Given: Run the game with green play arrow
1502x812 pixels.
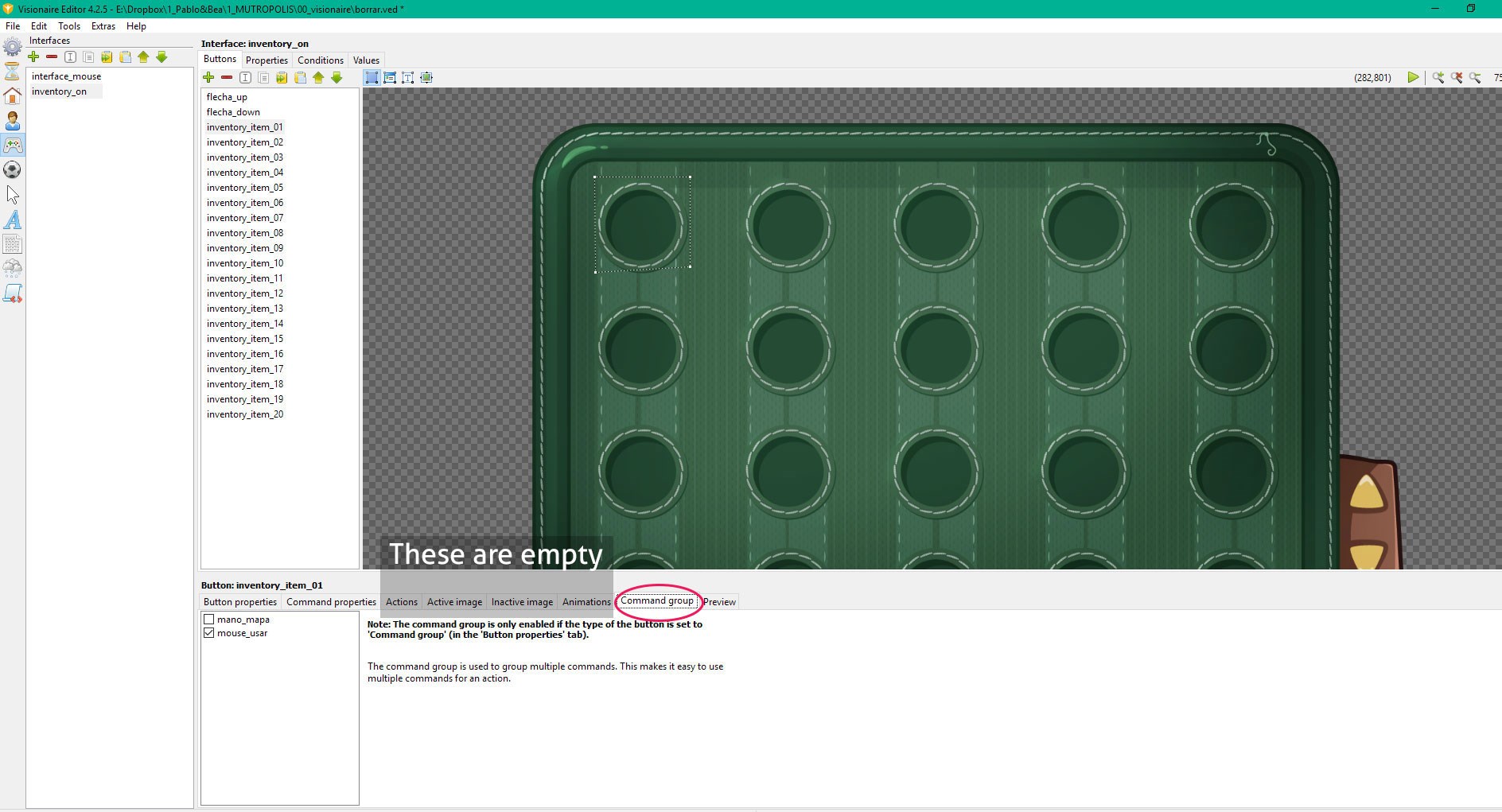Looking at the screenshot, I should (1413, 77).
